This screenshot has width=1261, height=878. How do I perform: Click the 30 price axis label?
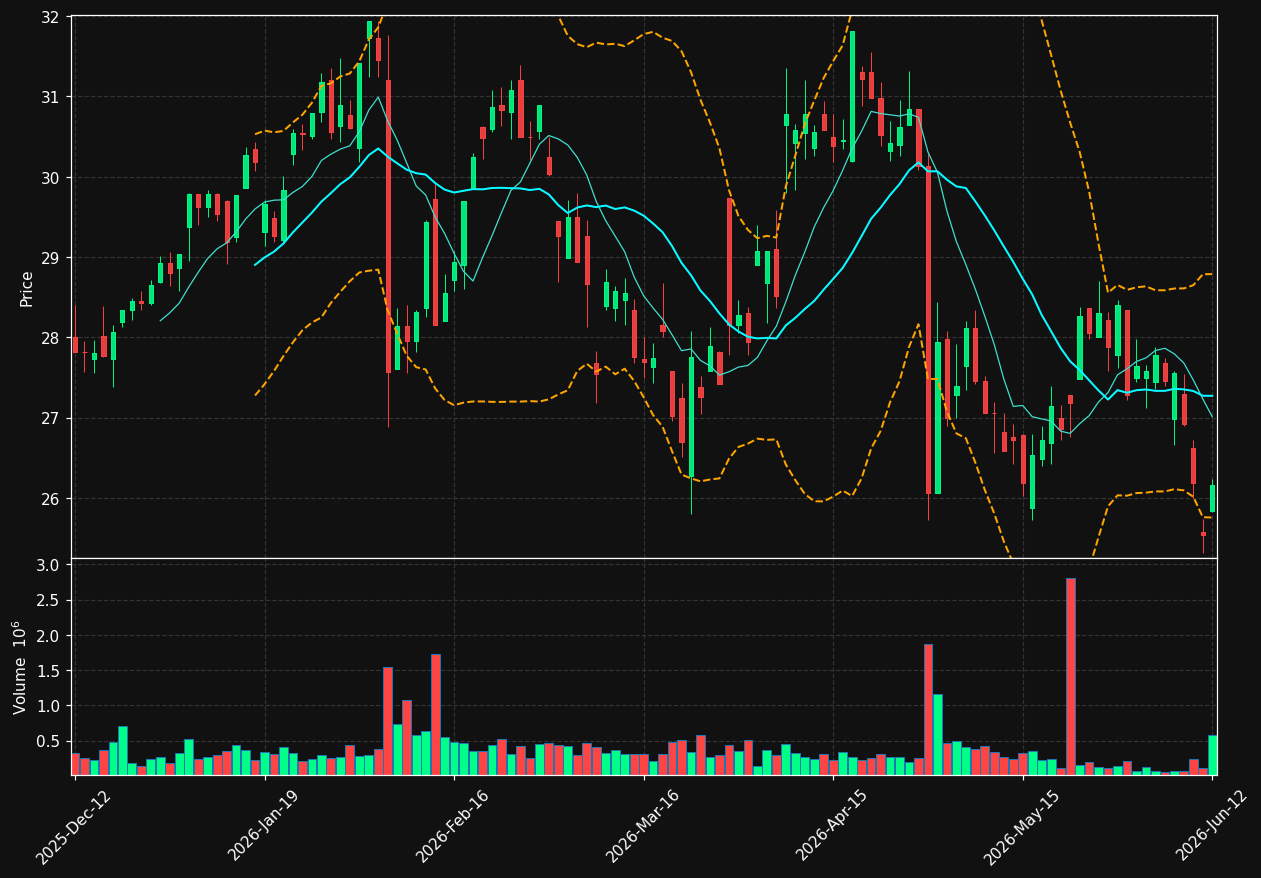click(49, 178)
